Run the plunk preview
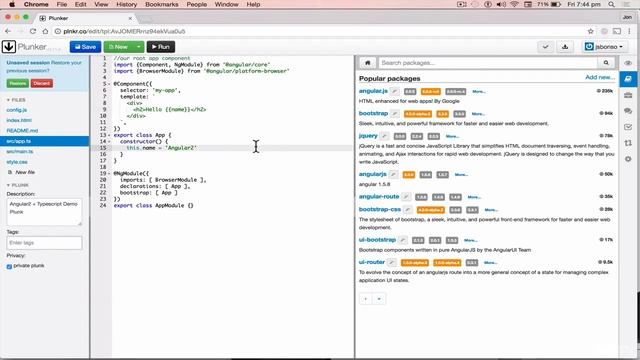Viewport: 640px width, 360px height. point(161,47)
